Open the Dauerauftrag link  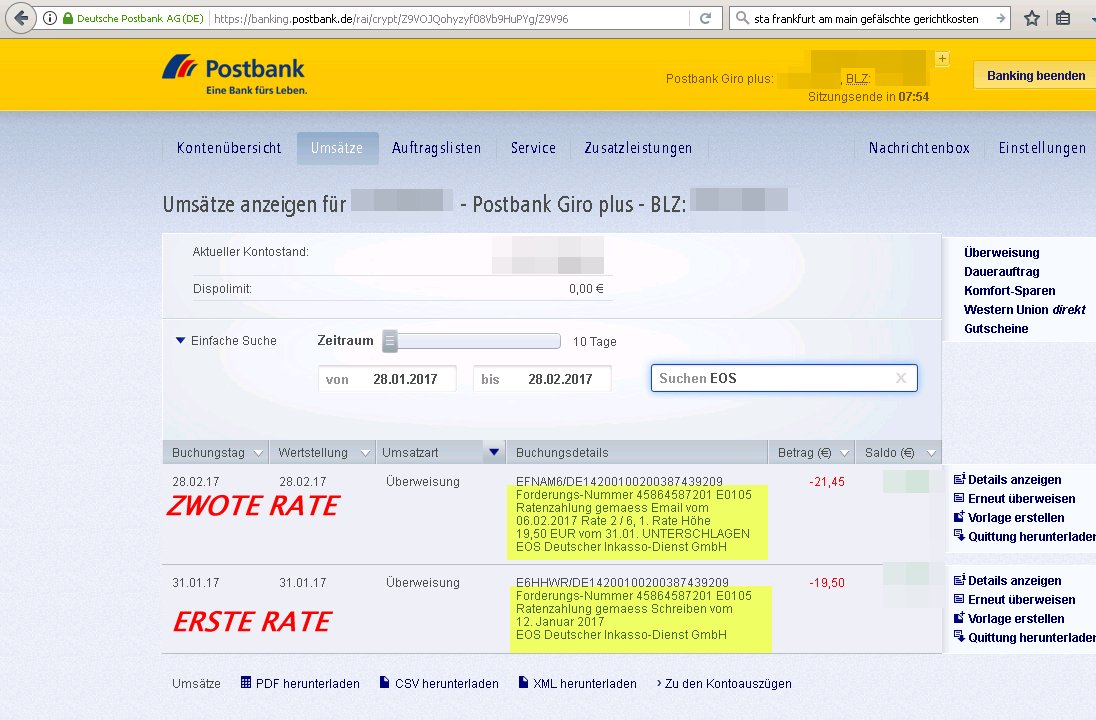(x=1002, y=271)
